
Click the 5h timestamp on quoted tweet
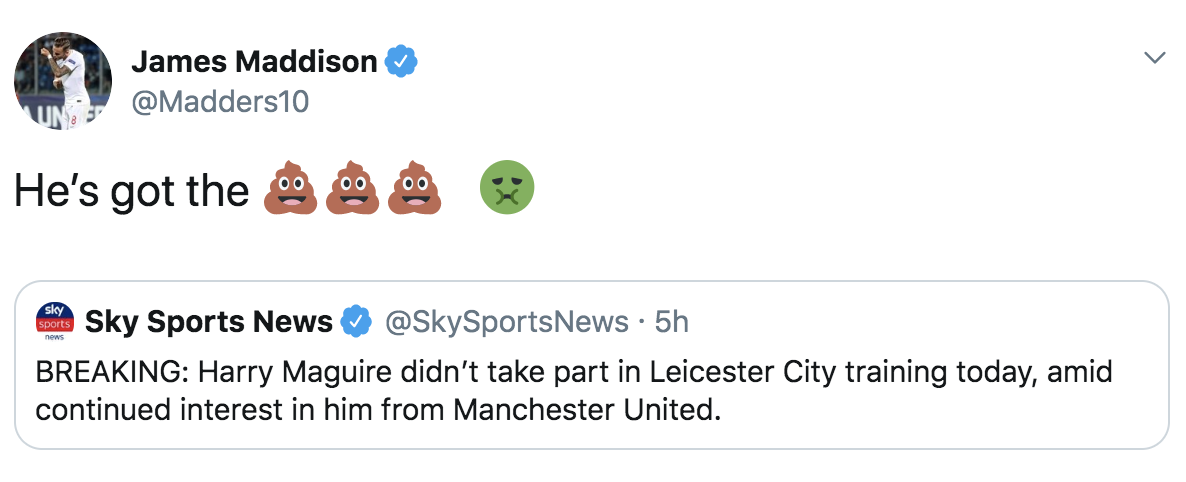(x=671, y=322)
